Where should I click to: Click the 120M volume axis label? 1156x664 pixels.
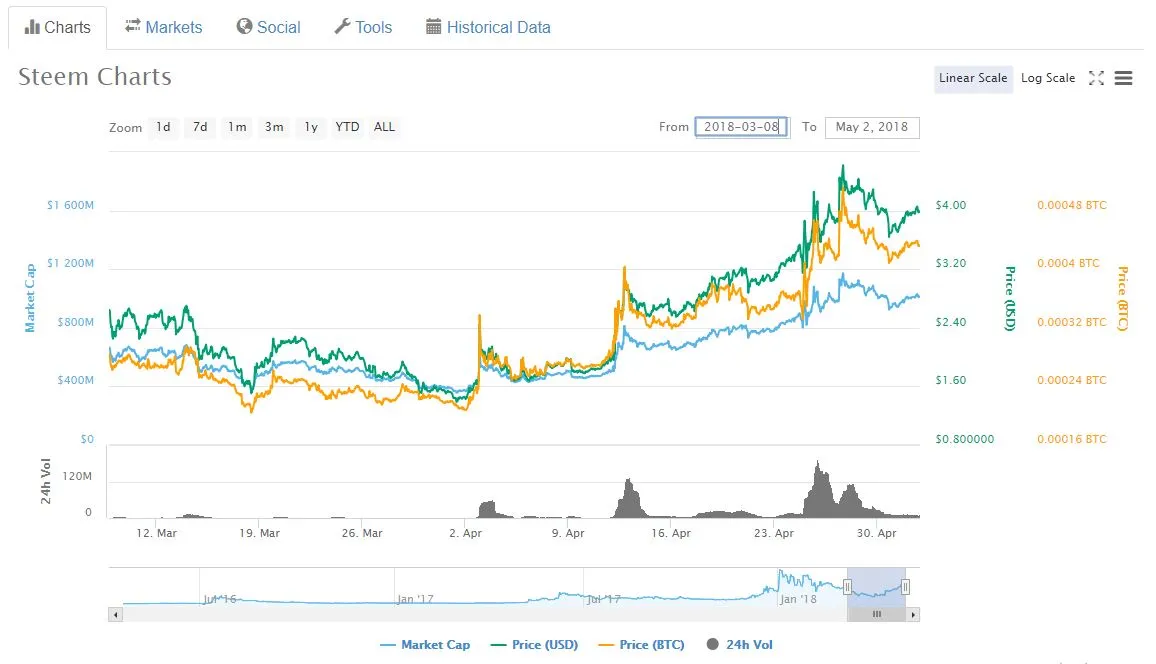pyautogui.click(x=77, y=476)
